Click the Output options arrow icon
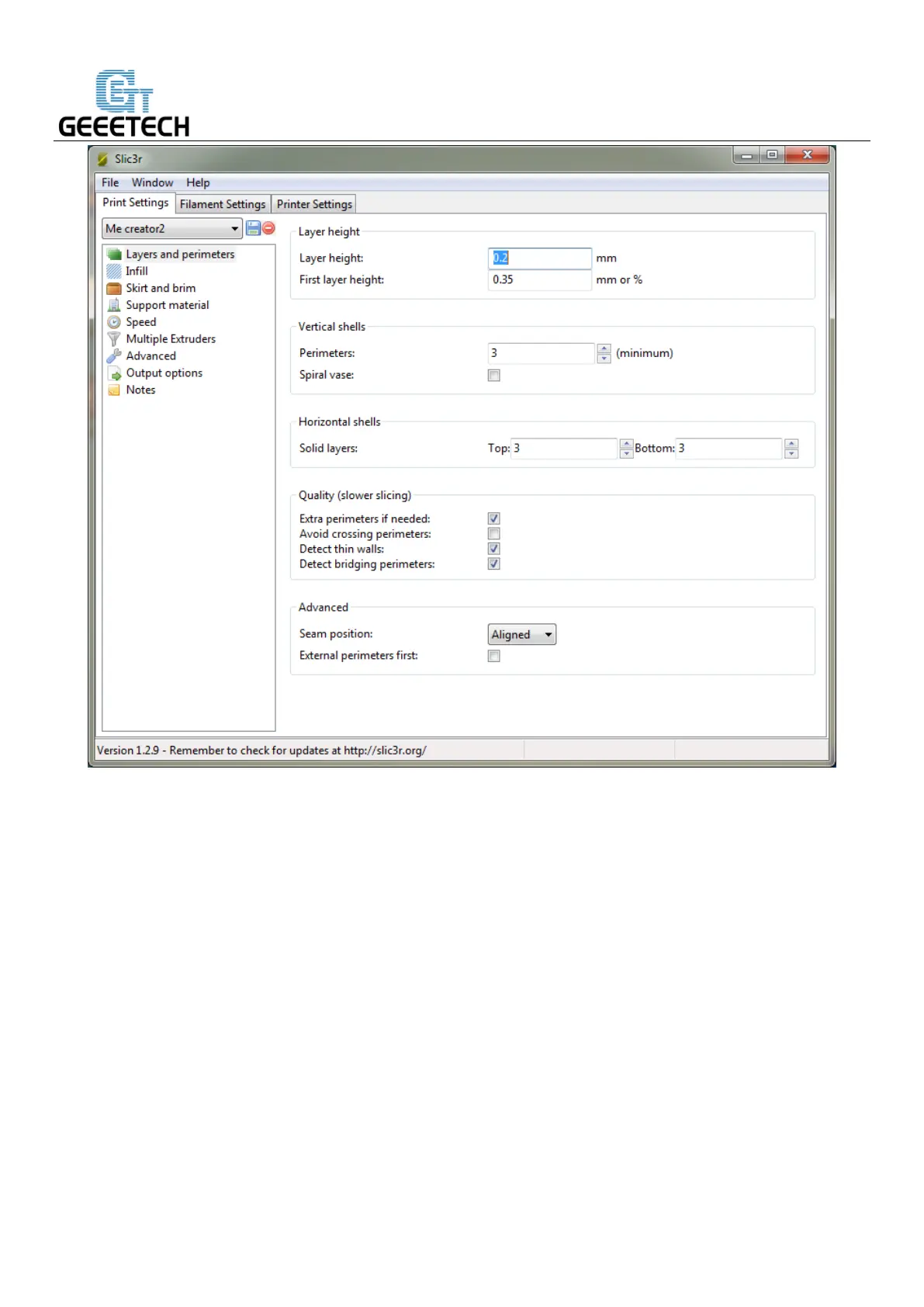 click(115, 374)
